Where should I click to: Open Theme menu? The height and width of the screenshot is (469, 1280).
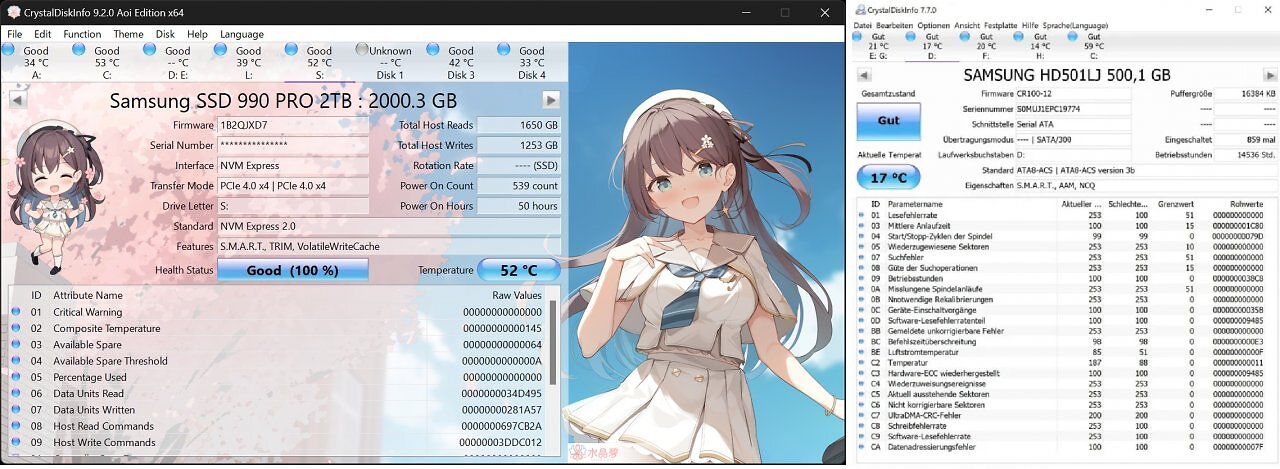128,34
